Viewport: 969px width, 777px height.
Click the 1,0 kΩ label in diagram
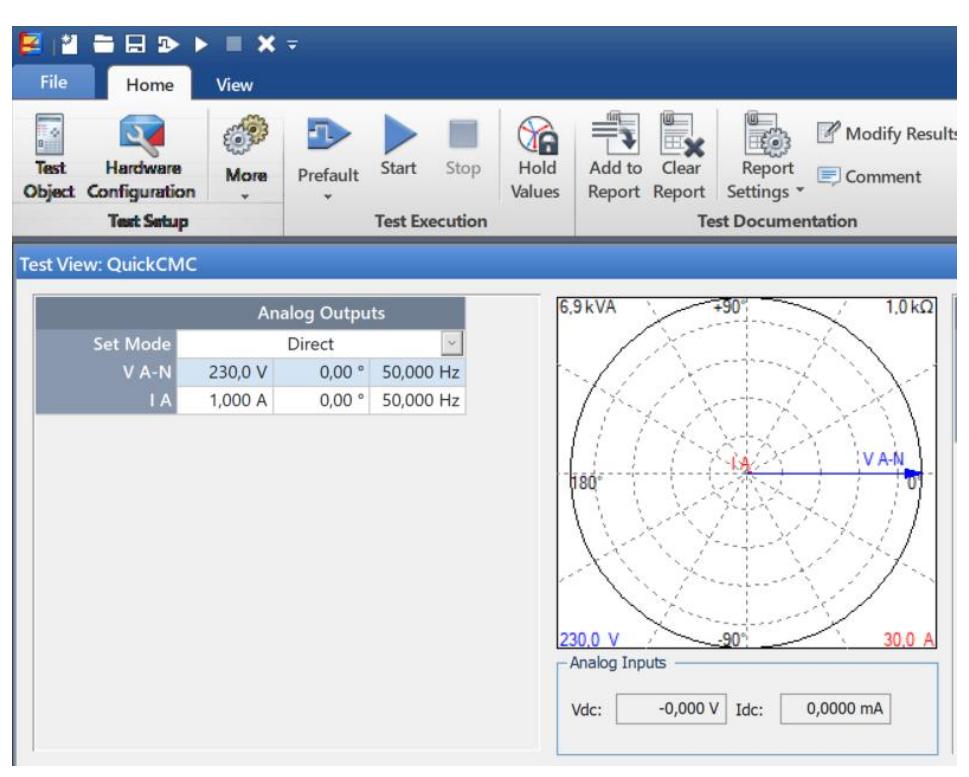click(x=909, y=307)
